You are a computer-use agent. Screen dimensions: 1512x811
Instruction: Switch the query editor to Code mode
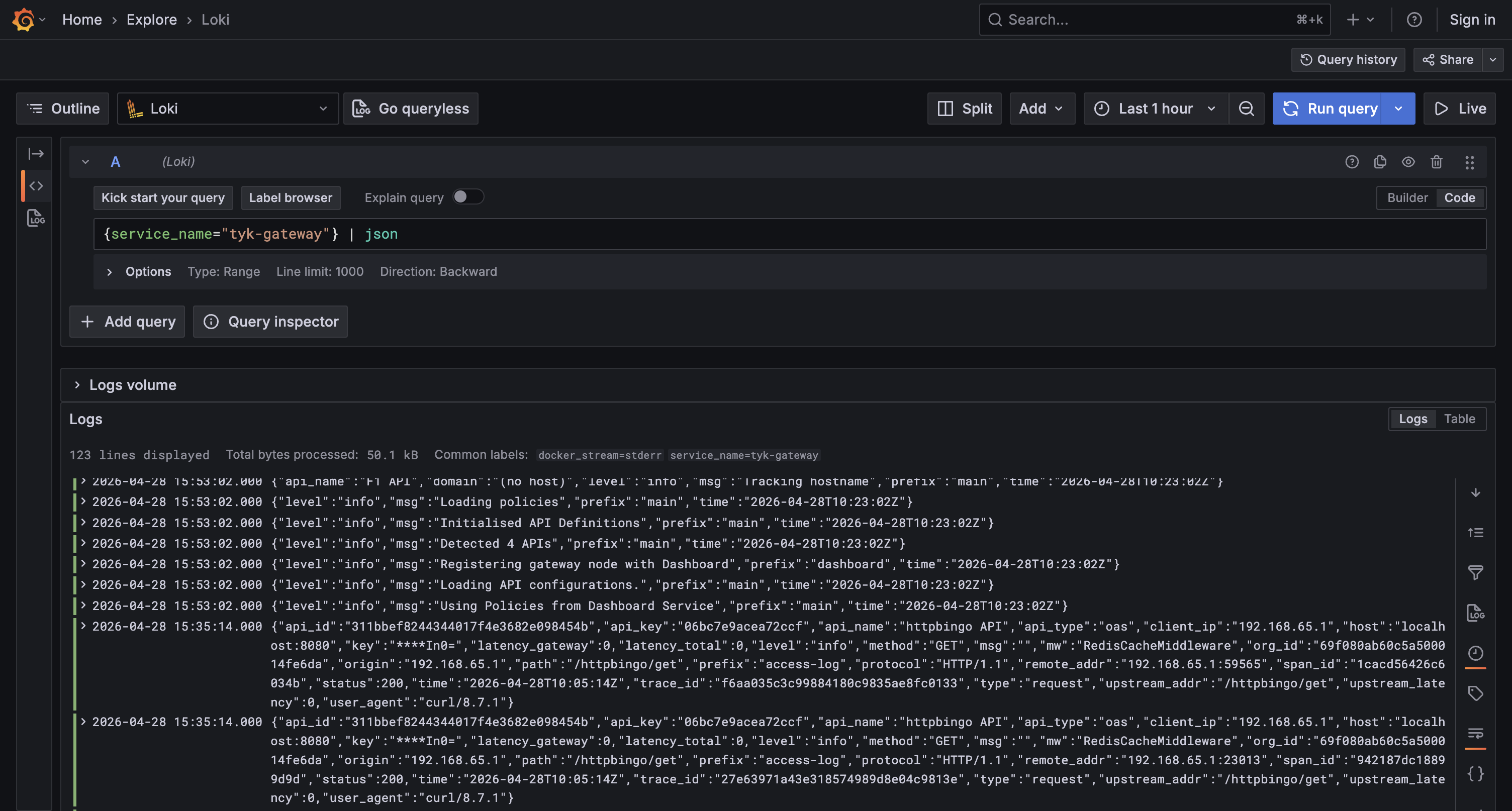coord(1459,198)
